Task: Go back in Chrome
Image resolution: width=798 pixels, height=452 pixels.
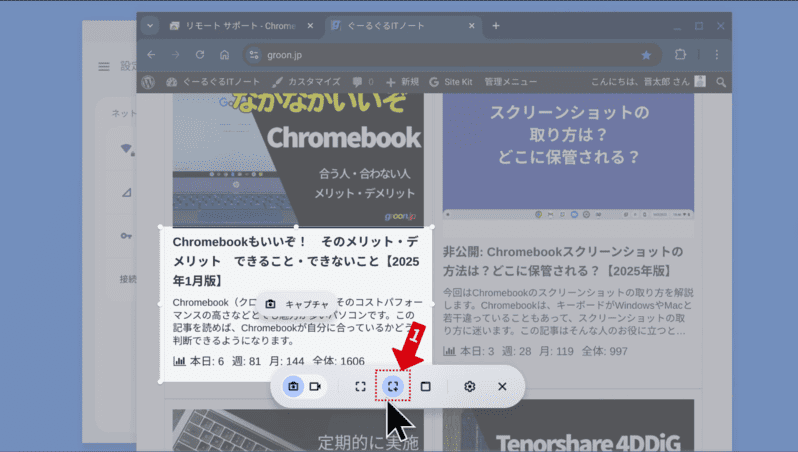Action: (x=151, y=54)
